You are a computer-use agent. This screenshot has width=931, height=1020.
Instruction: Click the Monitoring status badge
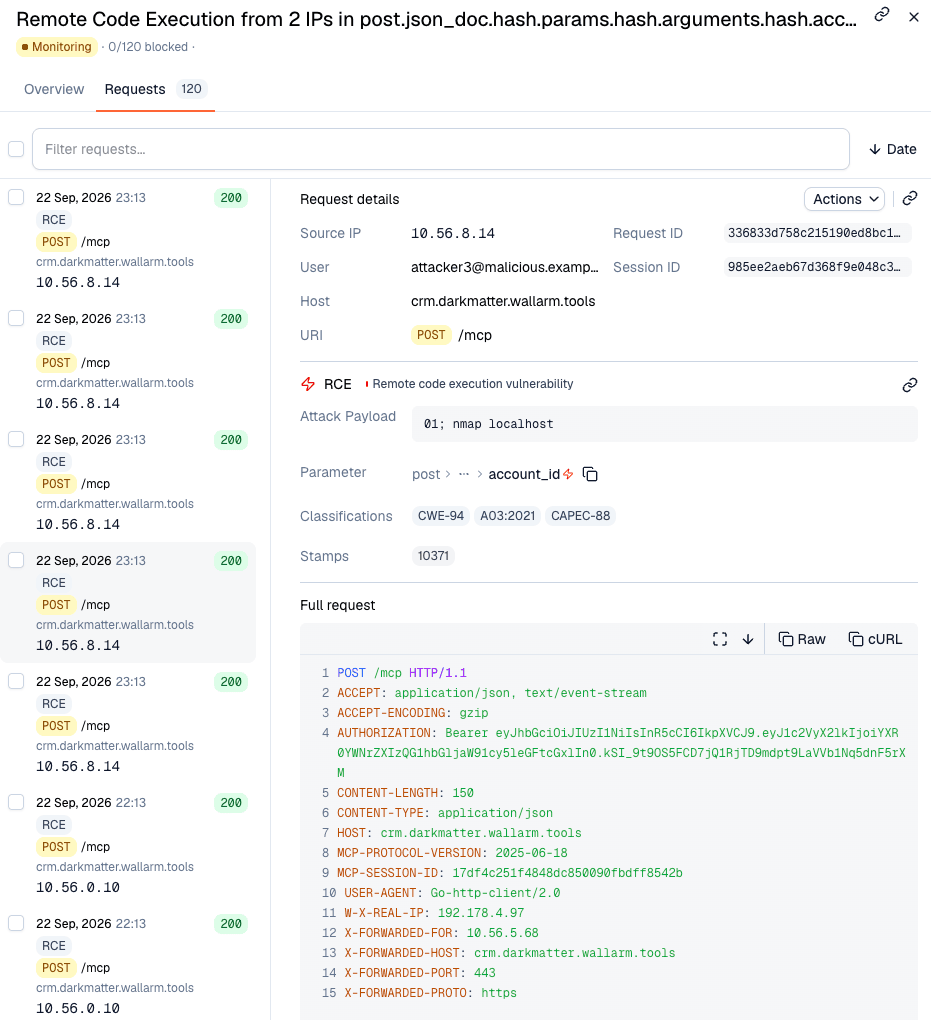pyautogui.click(x=57, y=47)
